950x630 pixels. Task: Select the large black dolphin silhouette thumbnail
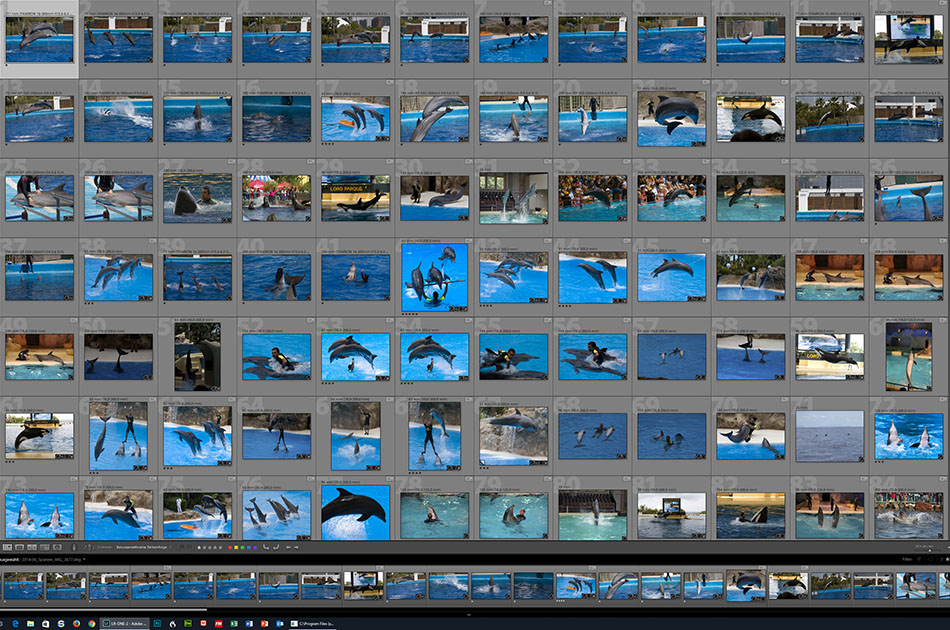pos(355,510)
